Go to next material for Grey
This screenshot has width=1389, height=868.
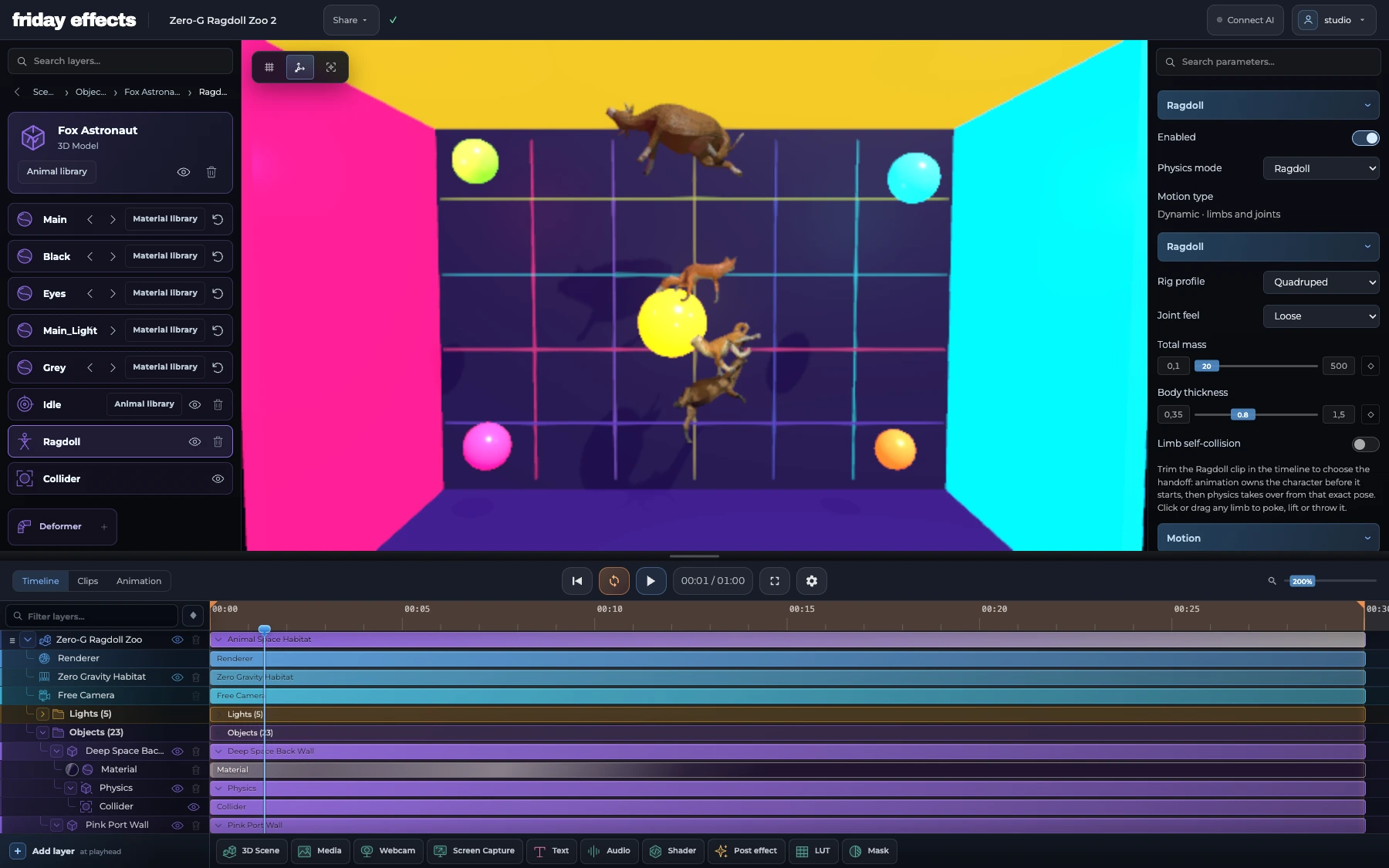point(113,367)
